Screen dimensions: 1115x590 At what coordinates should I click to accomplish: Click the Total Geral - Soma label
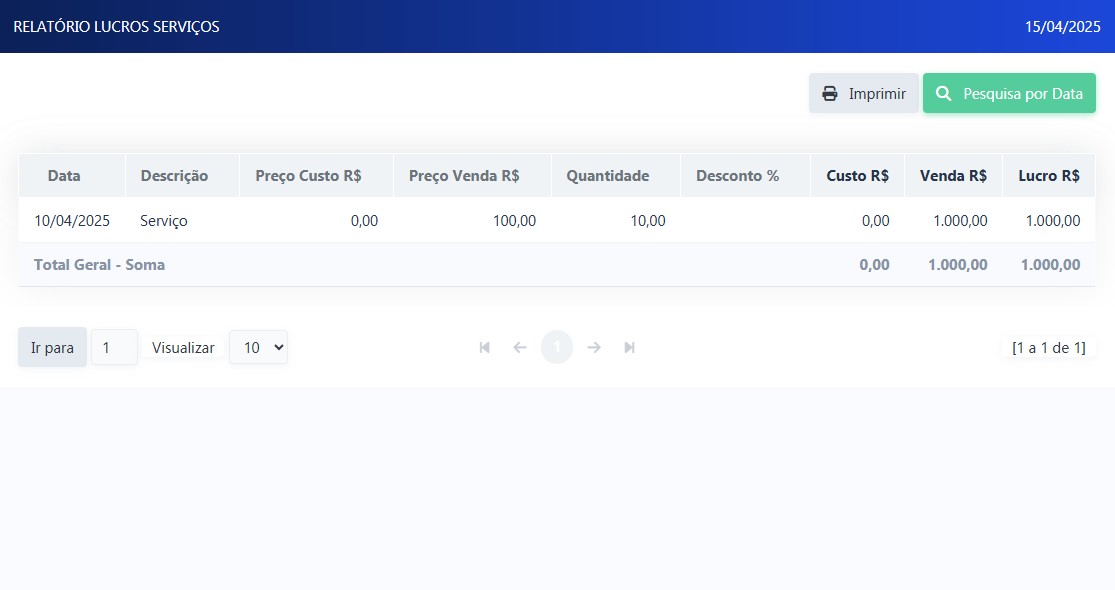[100, 264]
